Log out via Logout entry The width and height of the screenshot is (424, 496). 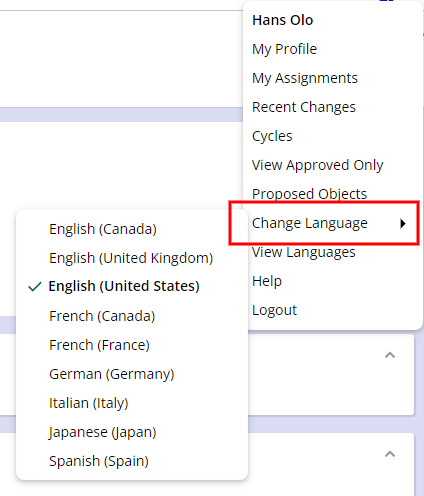(274, 310)
